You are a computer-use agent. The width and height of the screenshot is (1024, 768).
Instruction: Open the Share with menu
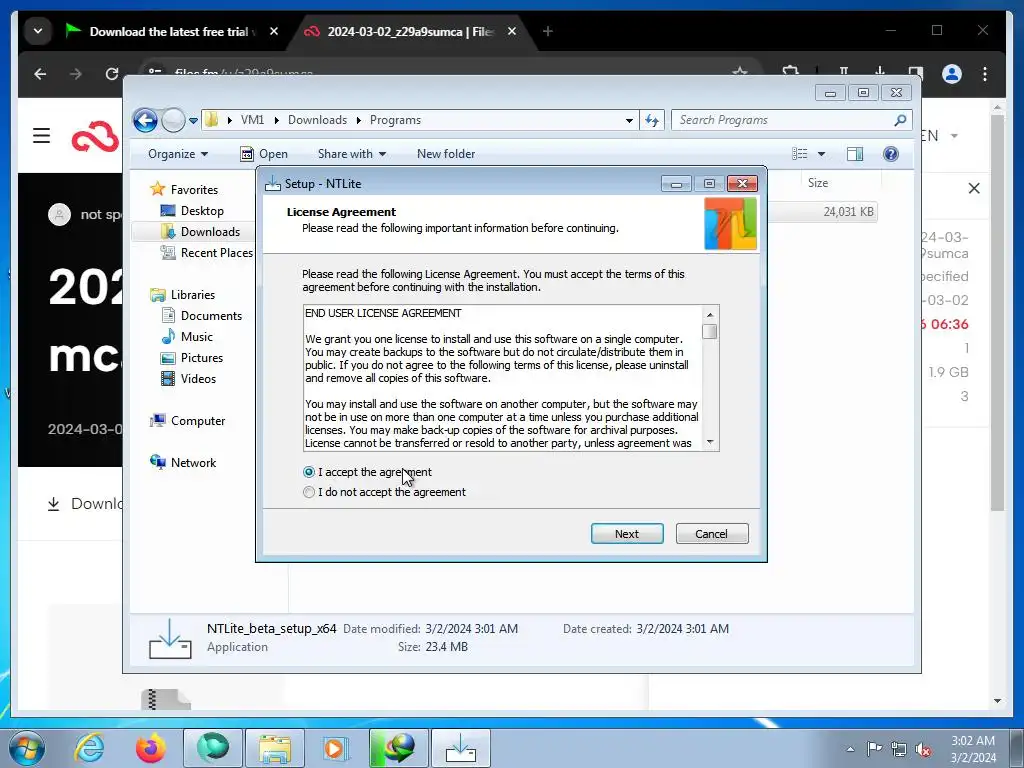point(351,154)
